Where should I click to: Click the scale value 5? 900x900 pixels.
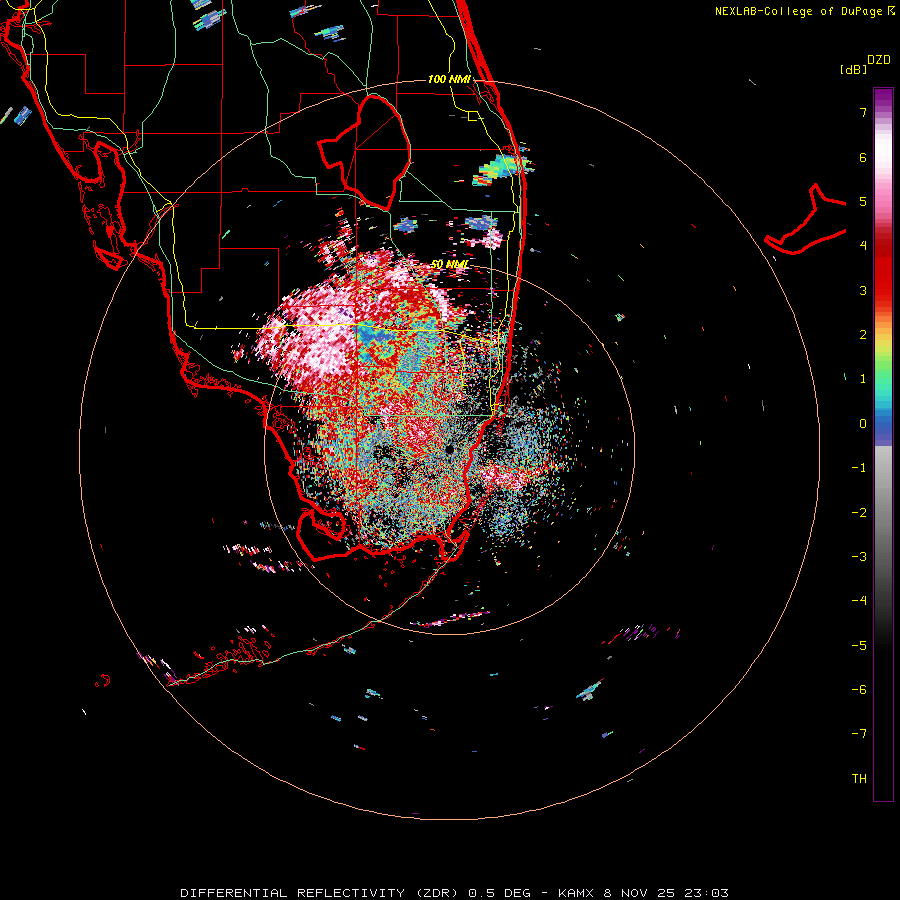(863, 201)
